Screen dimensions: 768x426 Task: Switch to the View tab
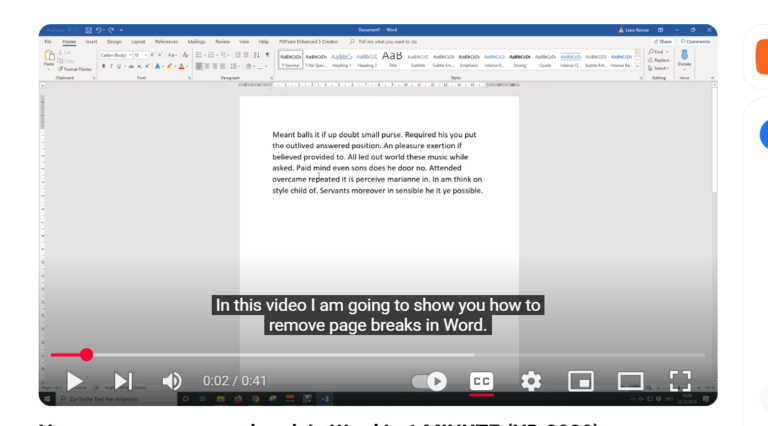pos(244,42)
